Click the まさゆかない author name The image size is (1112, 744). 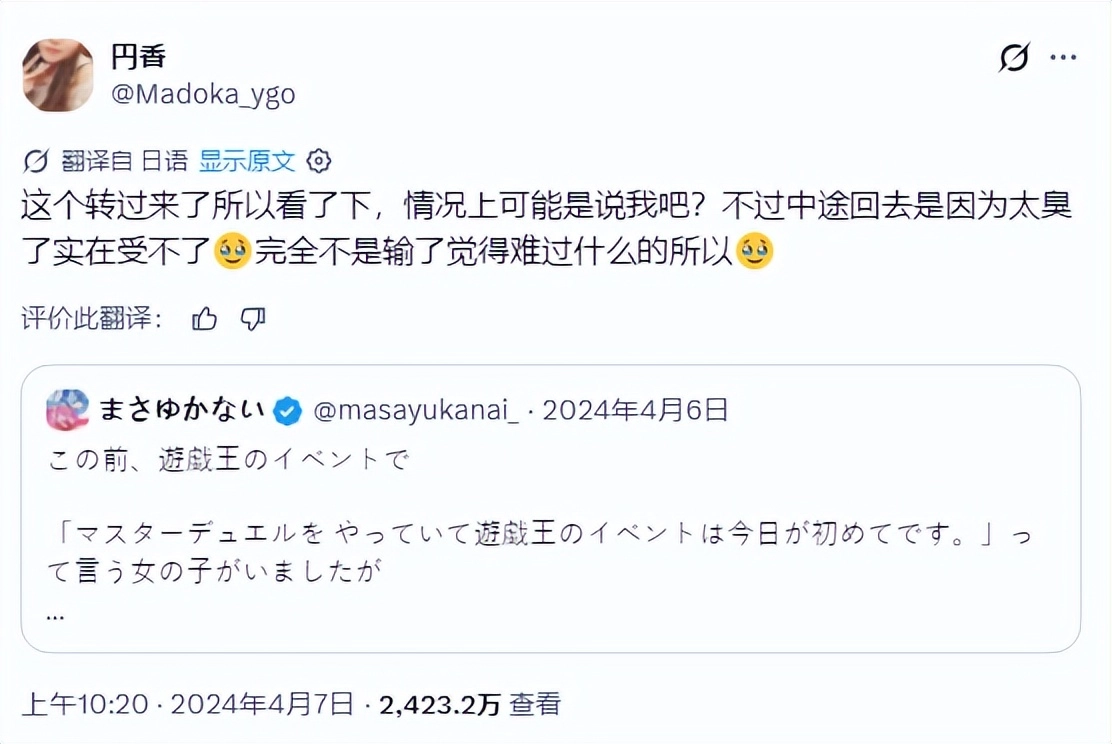(182, 410)
